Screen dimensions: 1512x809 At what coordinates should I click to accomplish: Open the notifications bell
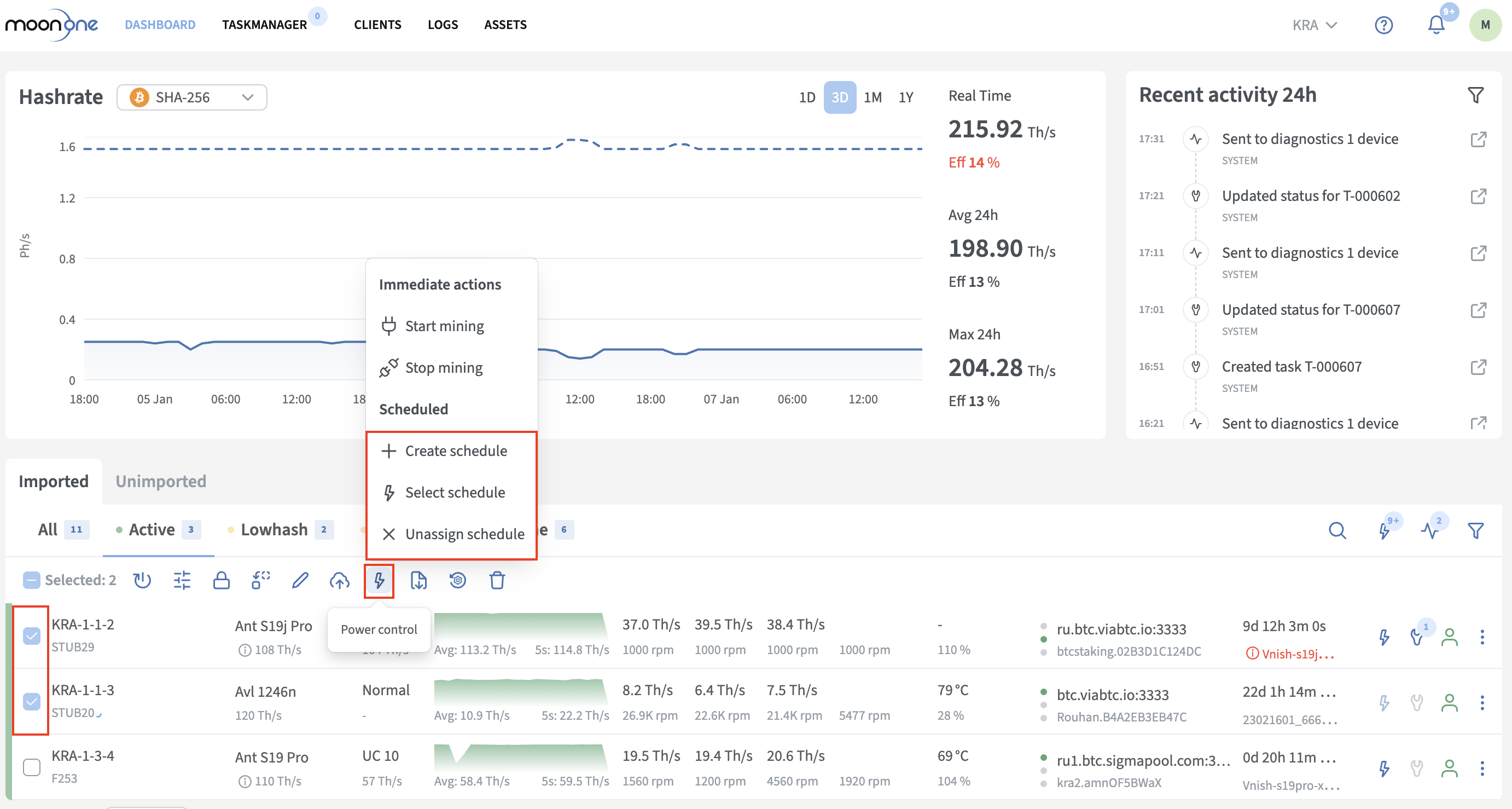tap(1436, 25)
